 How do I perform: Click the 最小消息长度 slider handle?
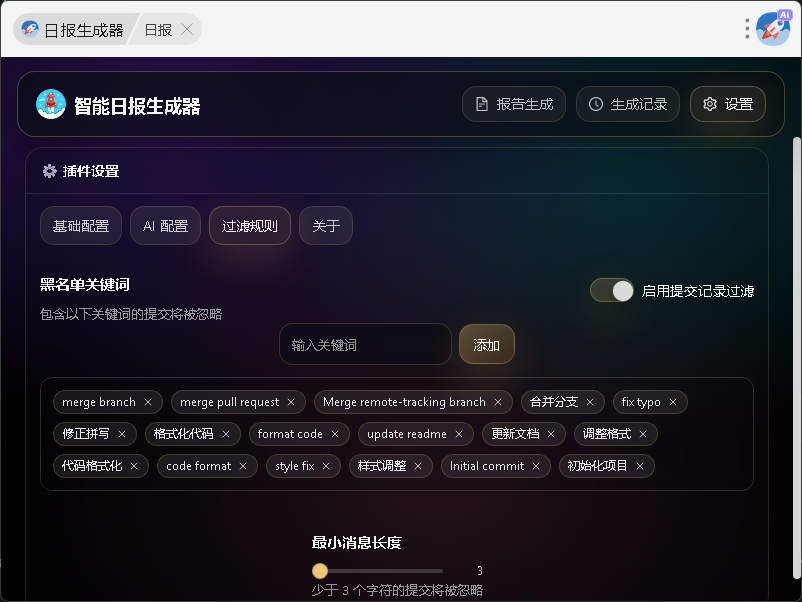pyautogui.click(x=320, y=570)
